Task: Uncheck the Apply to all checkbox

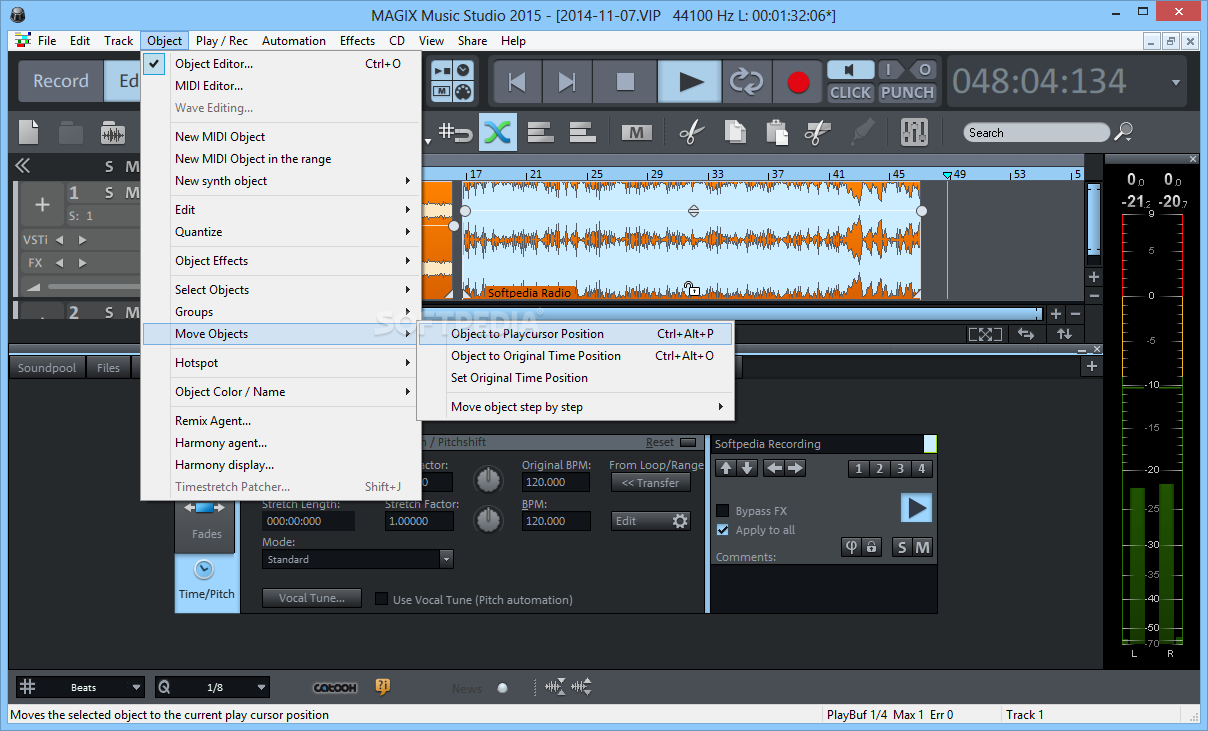Action: click(723, 530)
